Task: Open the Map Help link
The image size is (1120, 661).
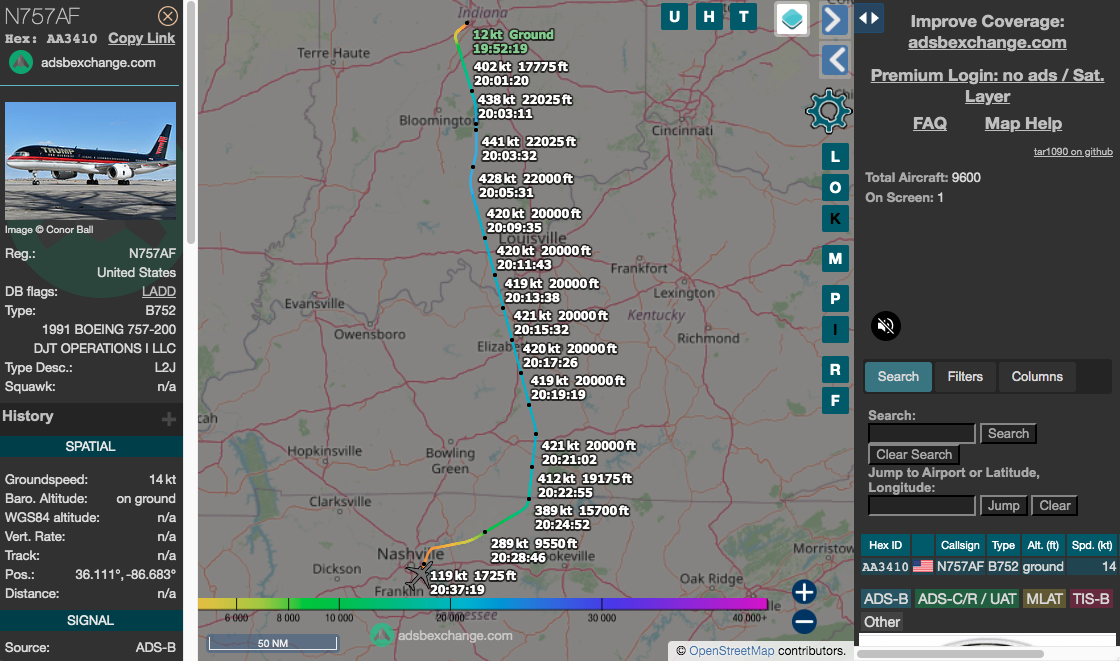Action: (x=1023, y=124)
